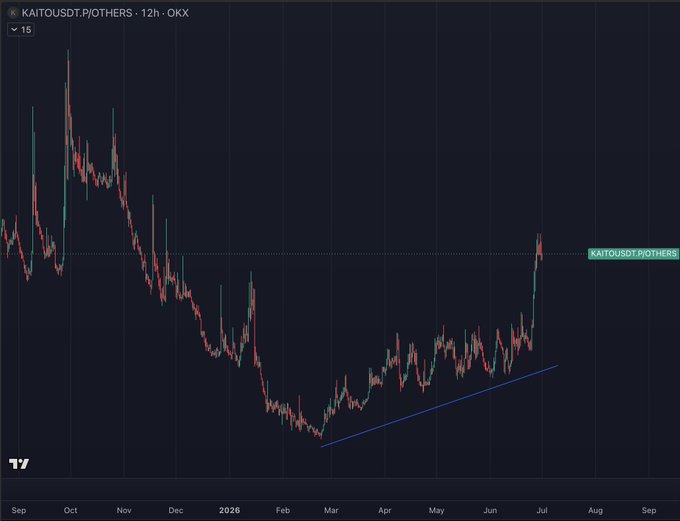Click the Feb time axis label
This screenshot has height=521, width=680.
click(283, 510)
